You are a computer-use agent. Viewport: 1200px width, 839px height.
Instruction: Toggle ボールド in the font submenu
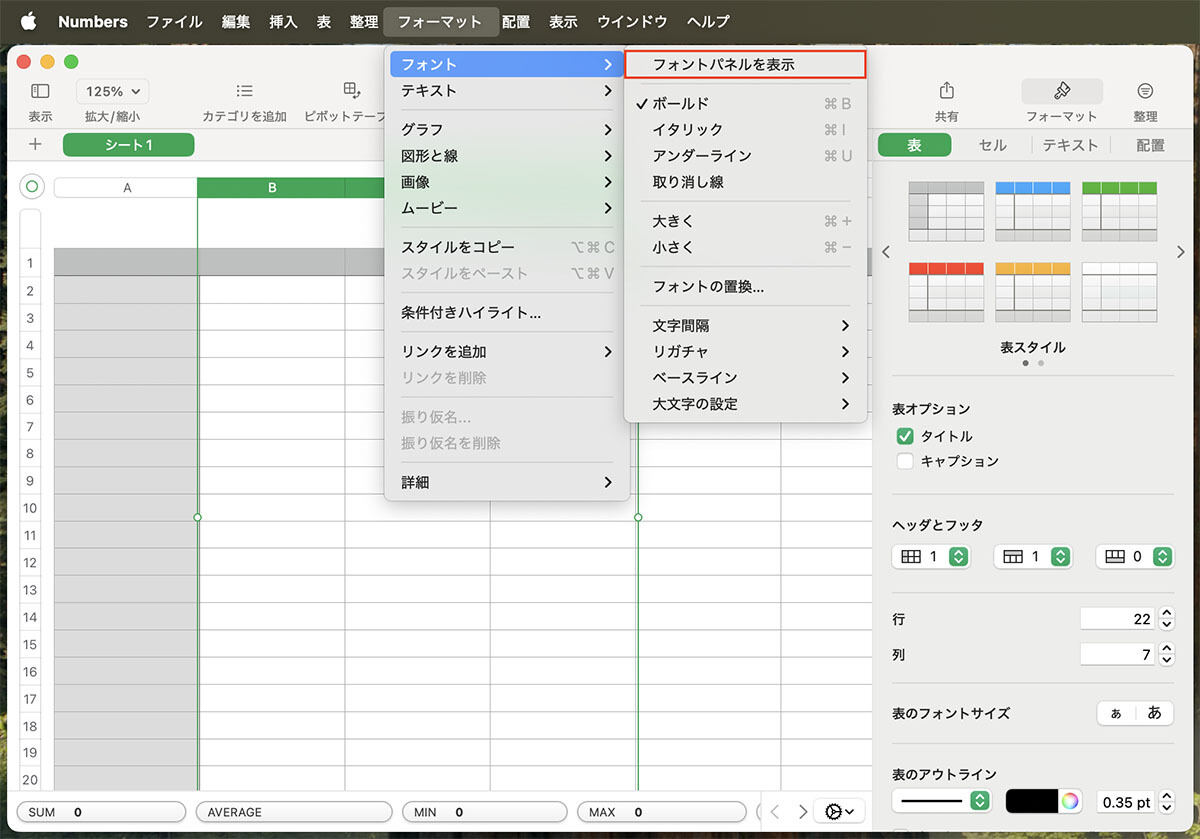point(745,104)
